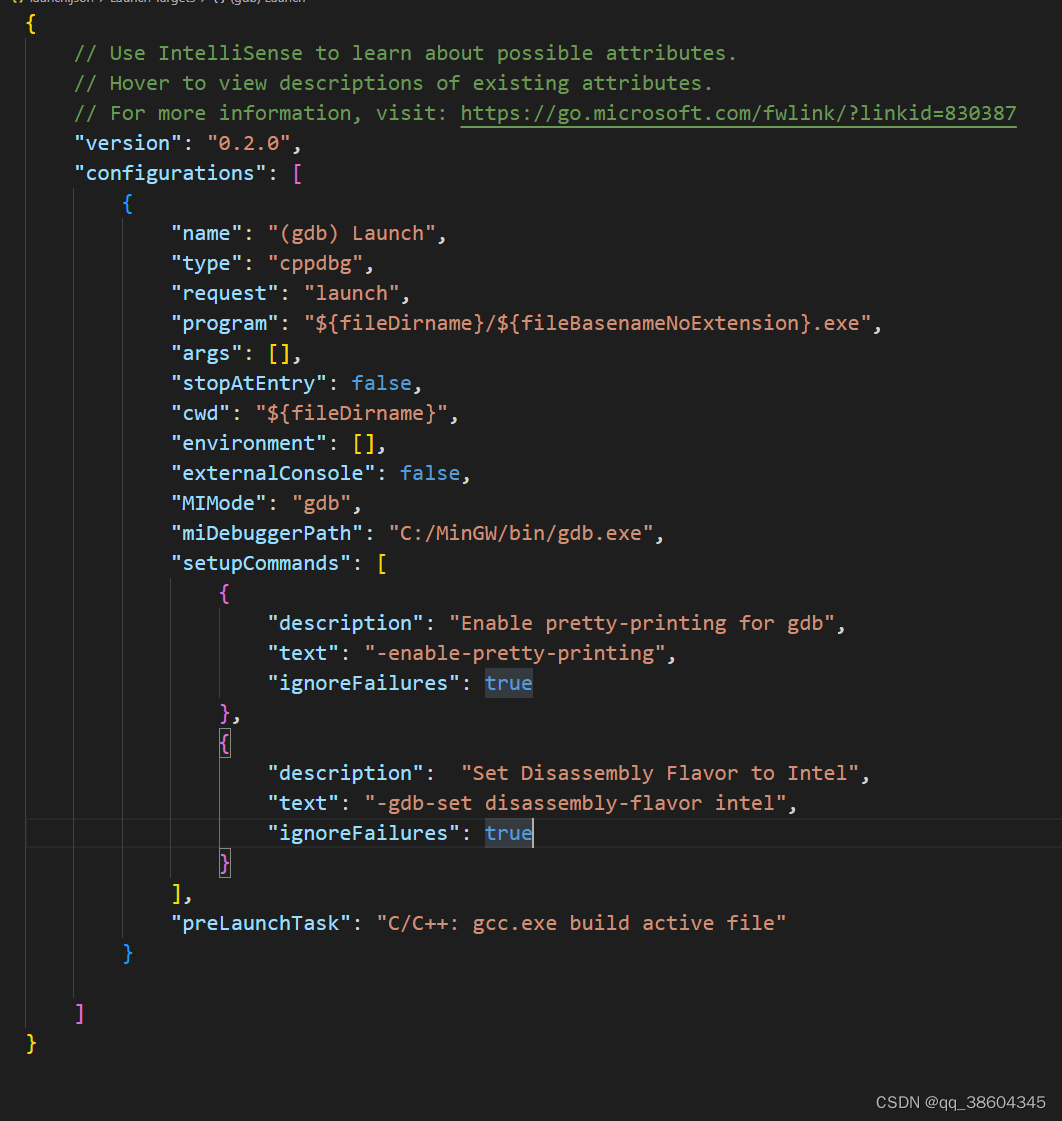Image resolution: width=1062 pixels, height=1121 pixels.
Task: Click the "name" key
Action: (x=207, y=234)
